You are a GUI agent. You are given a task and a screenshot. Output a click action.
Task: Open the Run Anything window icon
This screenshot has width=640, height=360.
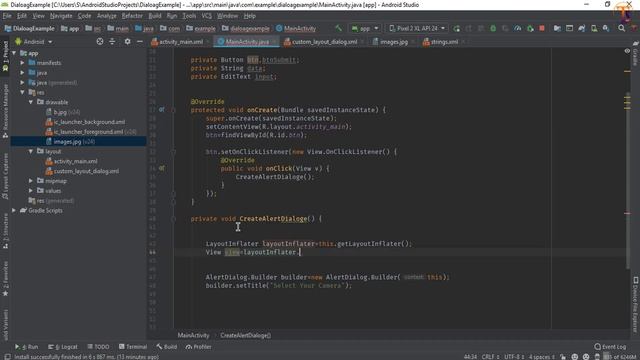569,28
